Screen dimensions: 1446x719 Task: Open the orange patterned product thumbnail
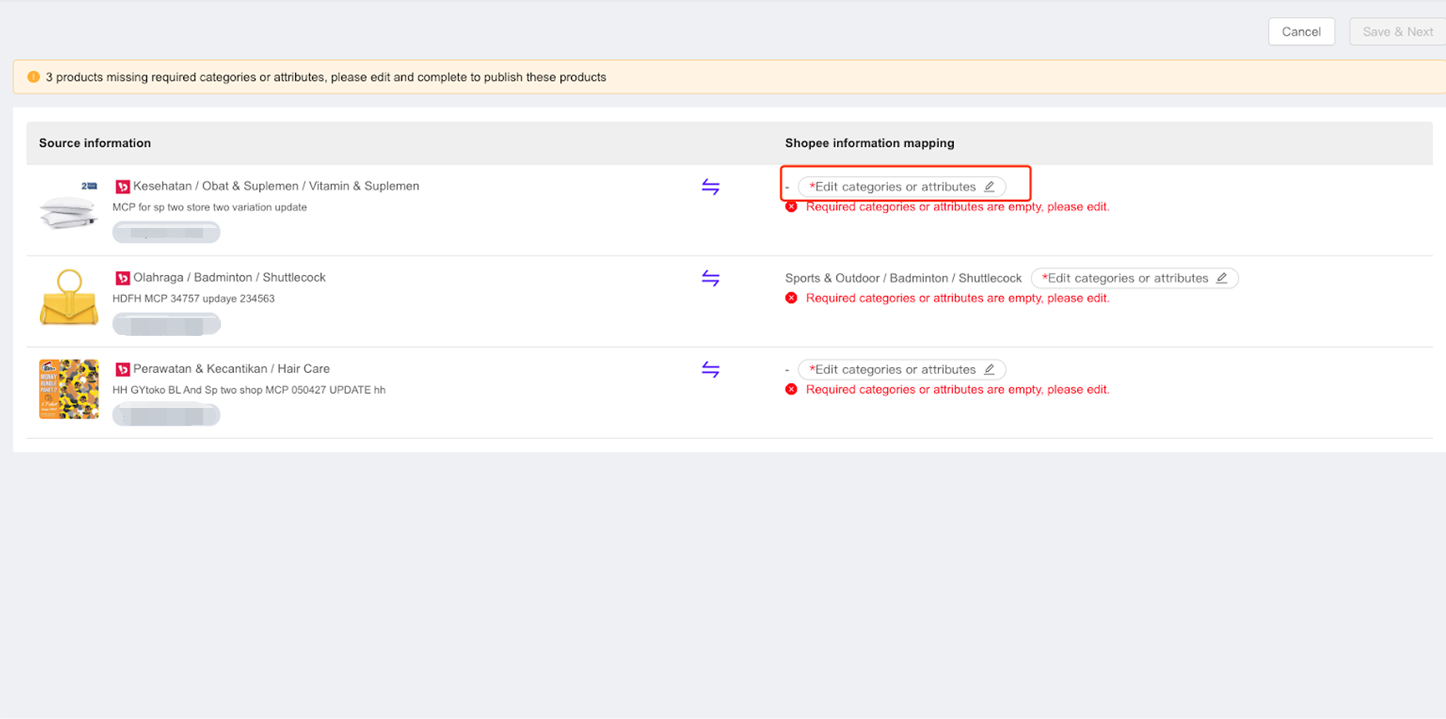pyautogui.click(x=69, y=389)
